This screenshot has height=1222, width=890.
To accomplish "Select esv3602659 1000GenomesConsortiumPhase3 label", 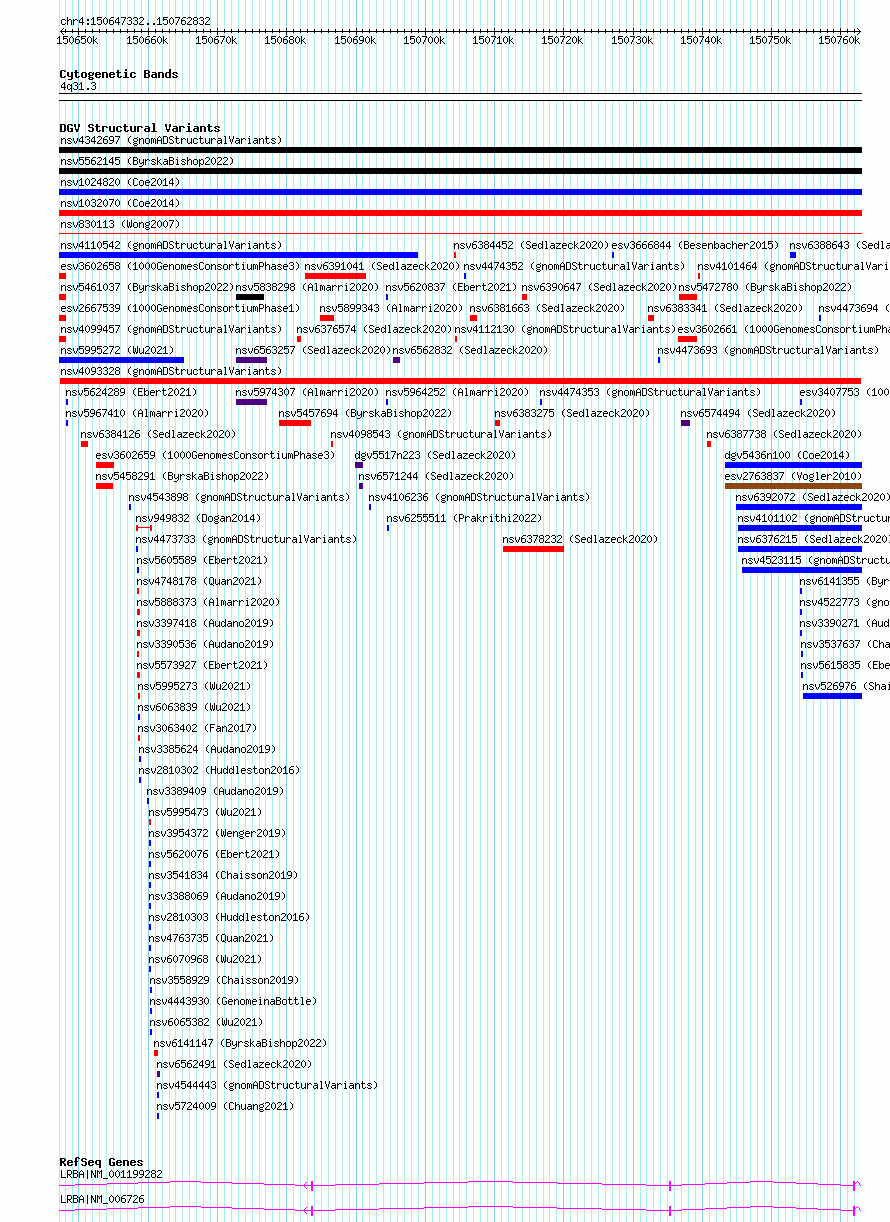I will pyautogui.click(x=216, y=455).
